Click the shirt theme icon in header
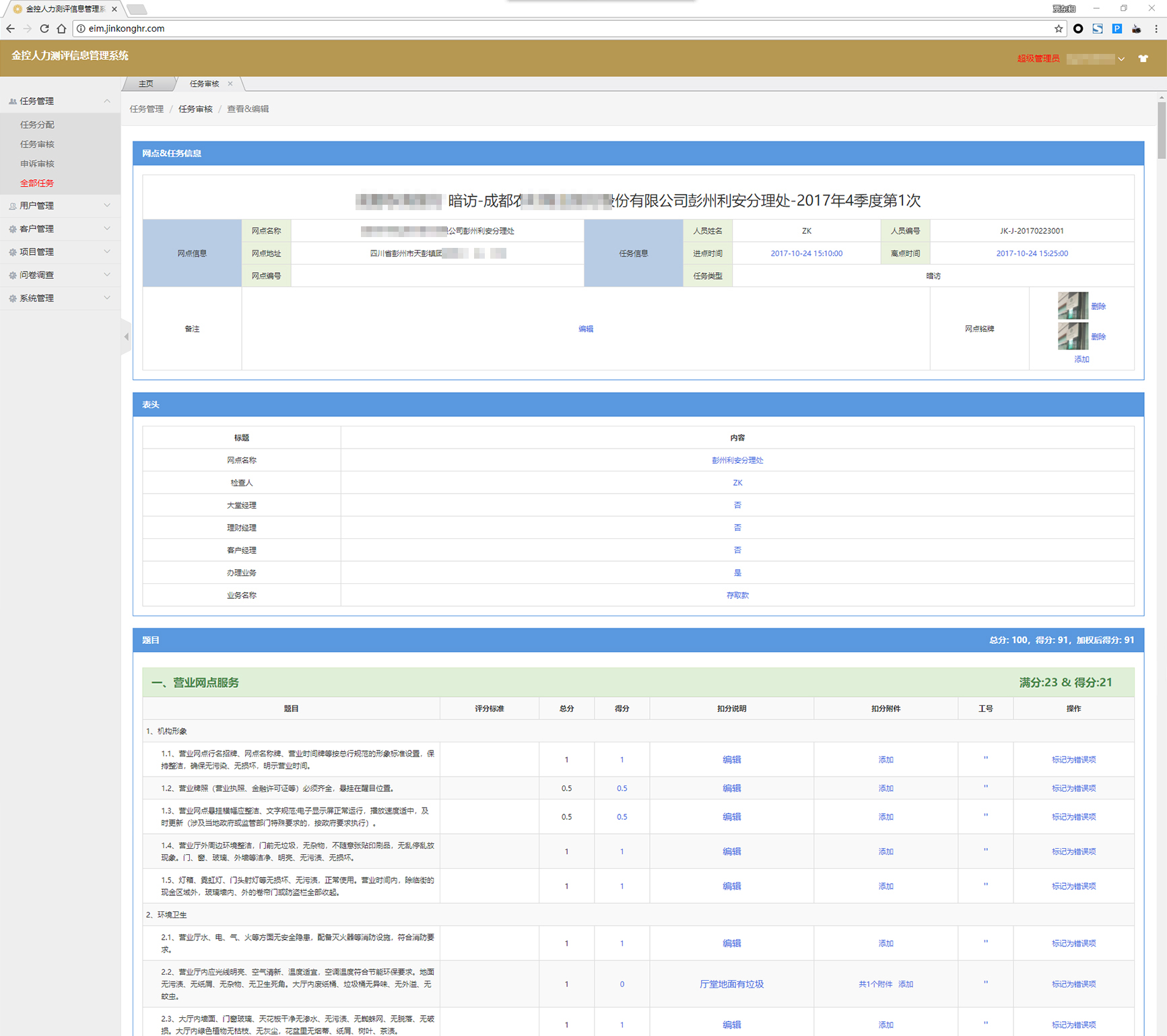1167x1036 pixels. [1143, 59]
